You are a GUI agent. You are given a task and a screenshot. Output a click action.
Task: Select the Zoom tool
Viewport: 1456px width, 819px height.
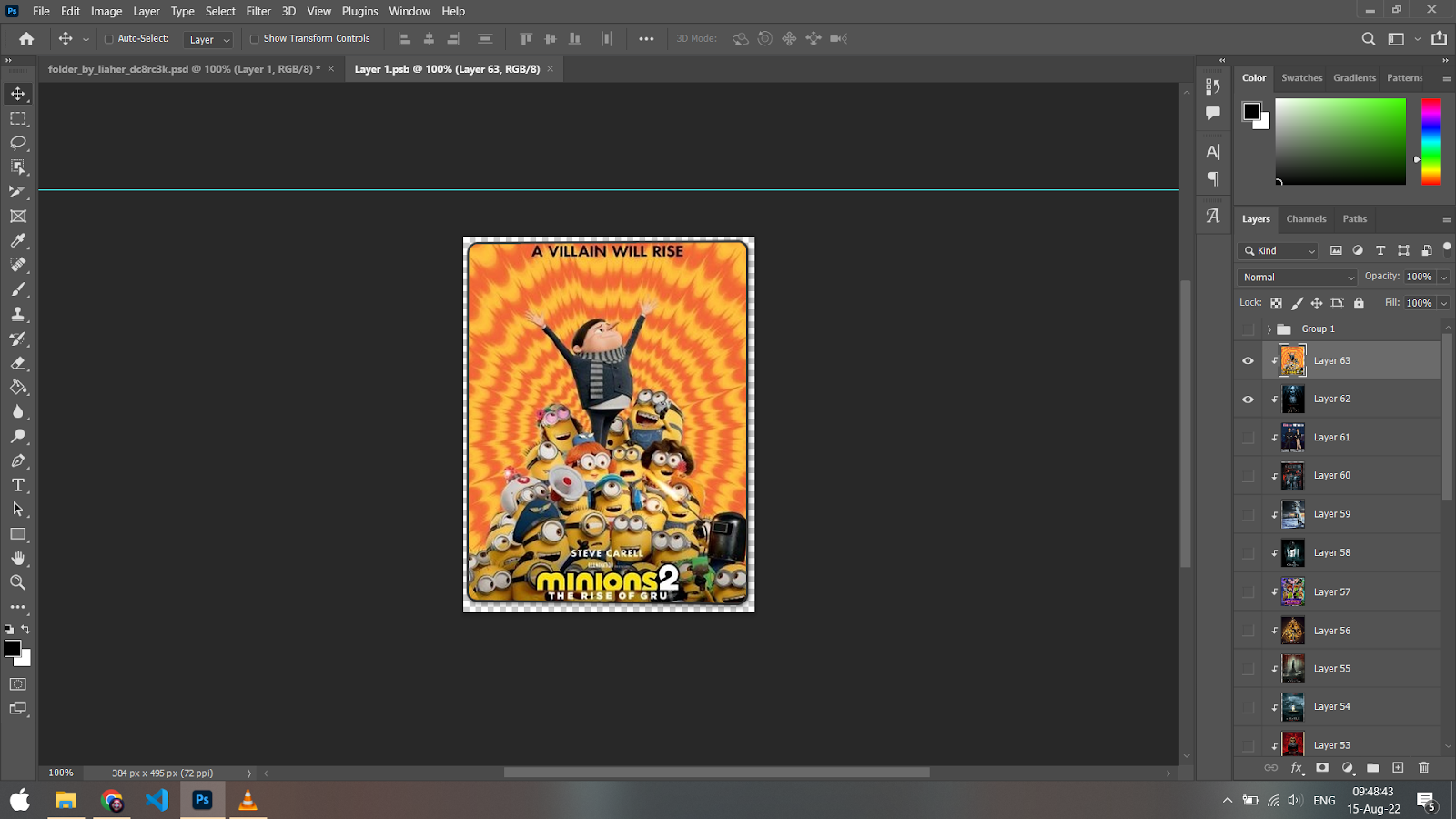[18, 582]
